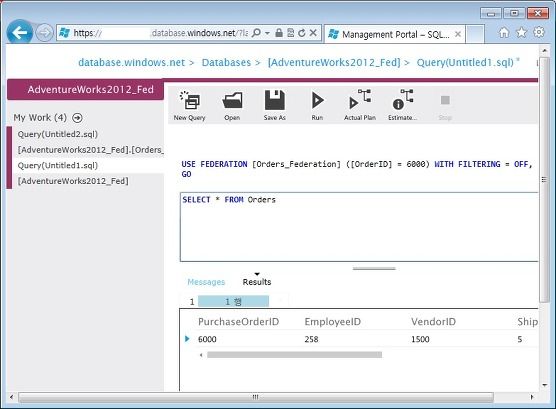
Task: Click bottom scrollbar left arrow
Action: coord(11,397)
